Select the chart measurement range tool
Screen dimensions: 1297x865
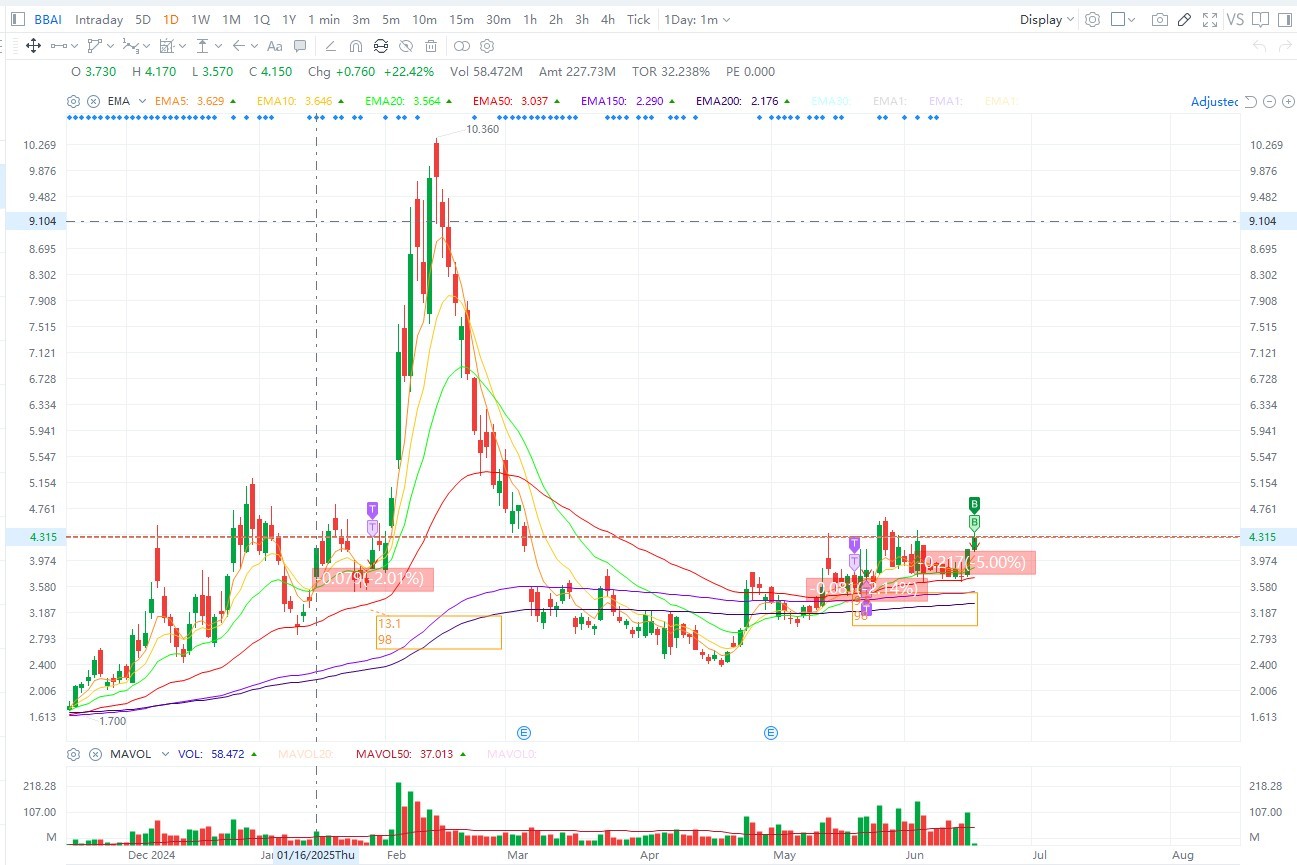[167, 46]
